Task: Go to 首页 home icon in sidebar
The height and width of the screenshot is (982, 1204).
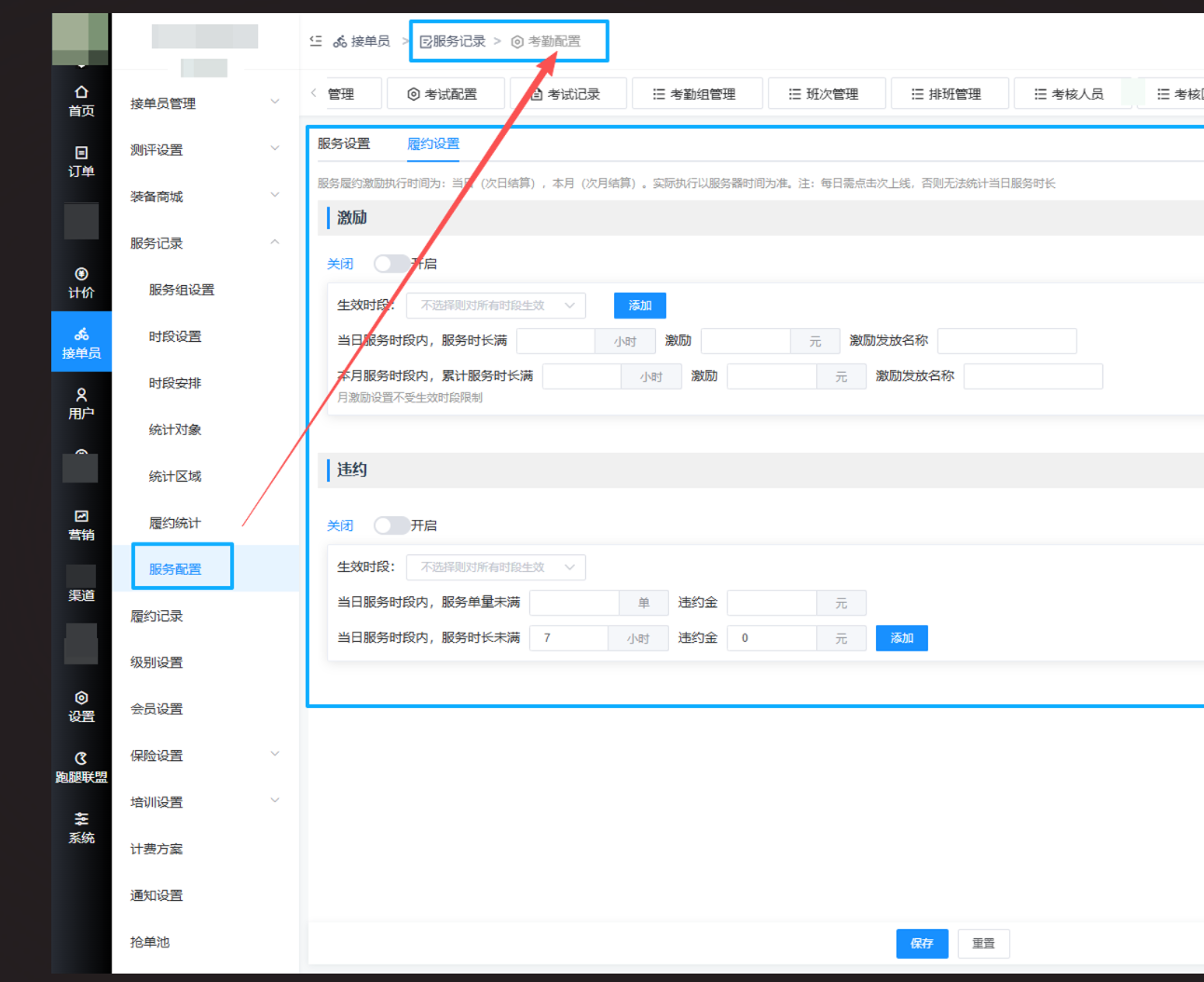Action: [81, 101]
